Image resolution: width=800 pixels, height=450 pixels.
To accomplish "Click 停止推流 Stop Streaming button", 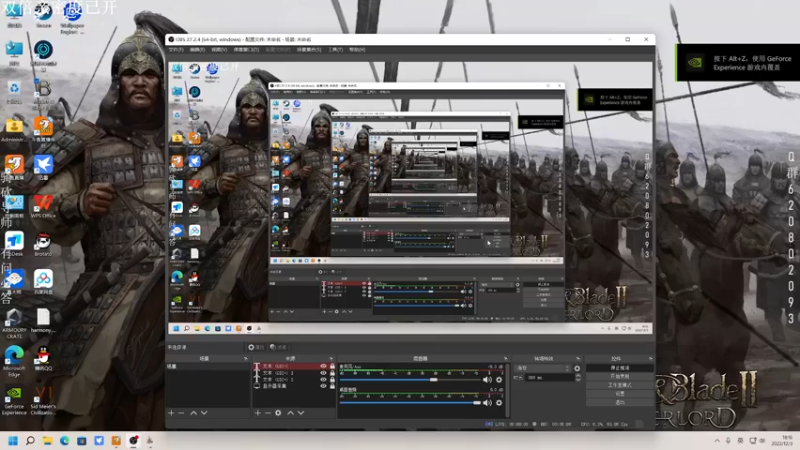I will [620, 368].
